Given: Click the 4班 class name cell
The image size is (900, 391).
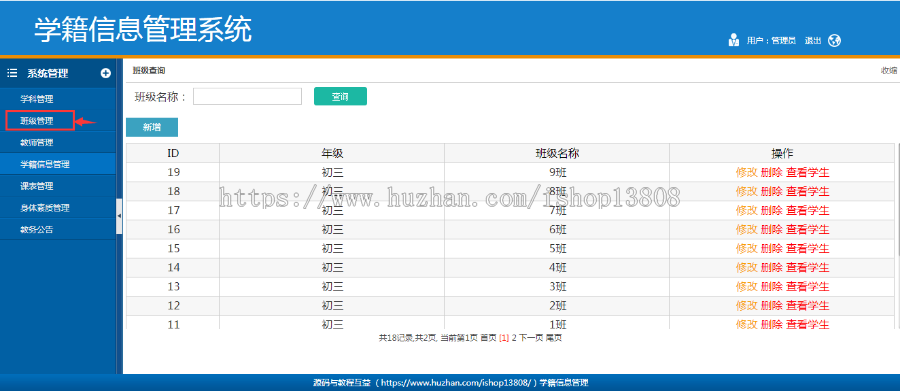Looking at the screenshot, I should coord(557,268).
